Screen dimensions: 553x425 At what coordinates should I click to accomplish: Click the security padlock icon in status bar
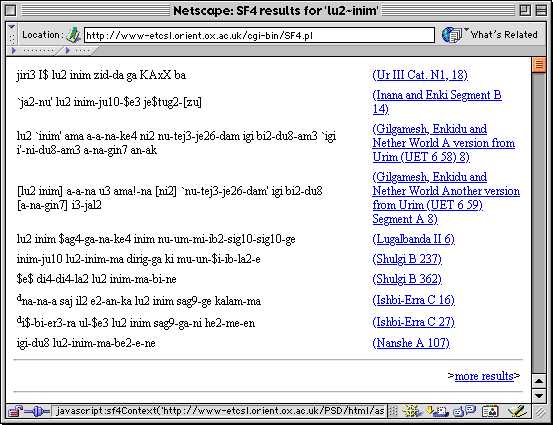click(x=14, y=411)
